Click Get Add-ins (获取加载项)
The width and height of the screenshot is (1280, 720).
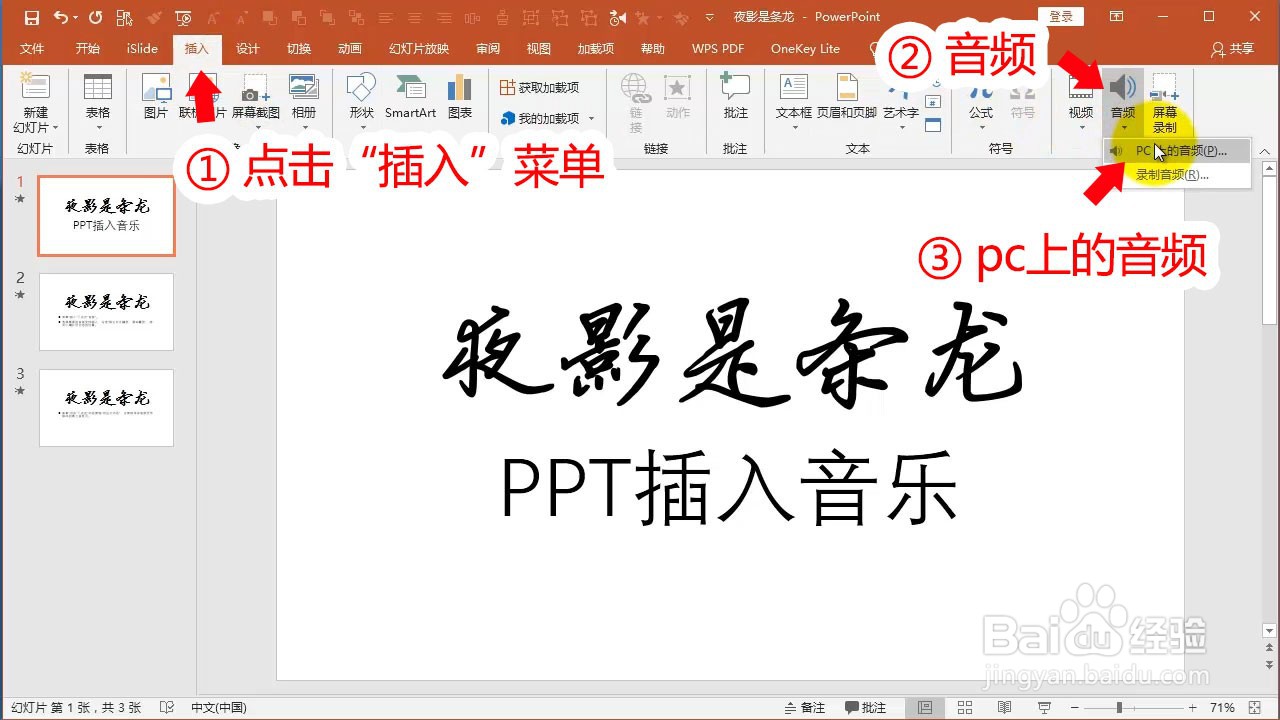pyautogui.click(x=540, y=88)
